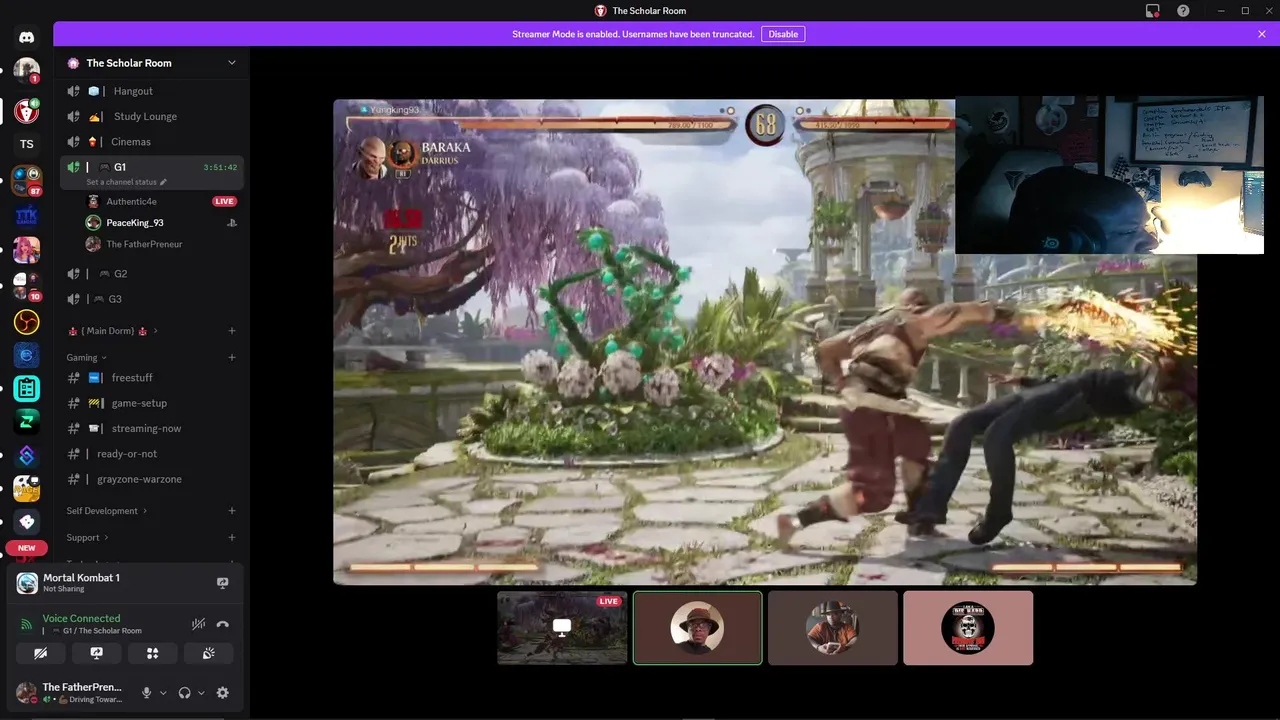Open the anime pink-hair avatar server
The height and width of the screenshot is (720, 1280).
(27, 250)
